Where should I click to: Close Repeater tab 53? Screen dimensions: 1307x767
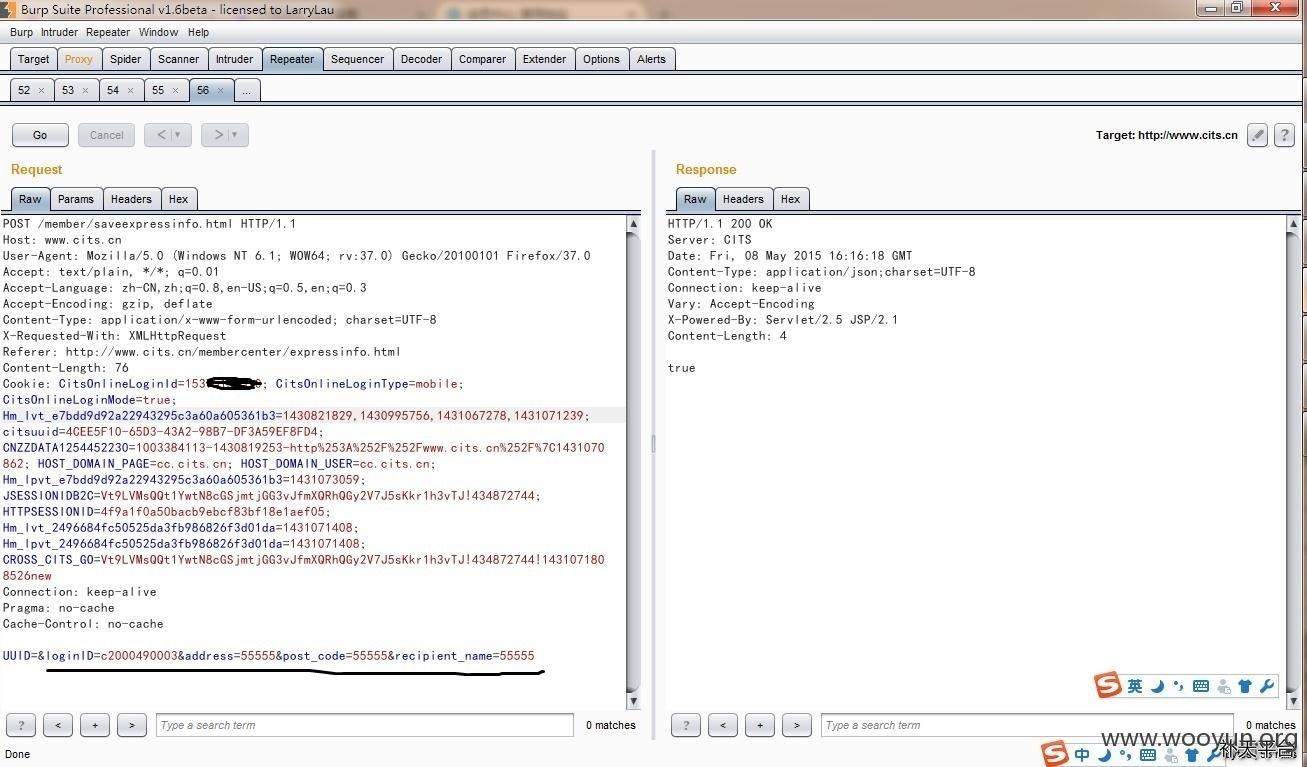point(85,90)
